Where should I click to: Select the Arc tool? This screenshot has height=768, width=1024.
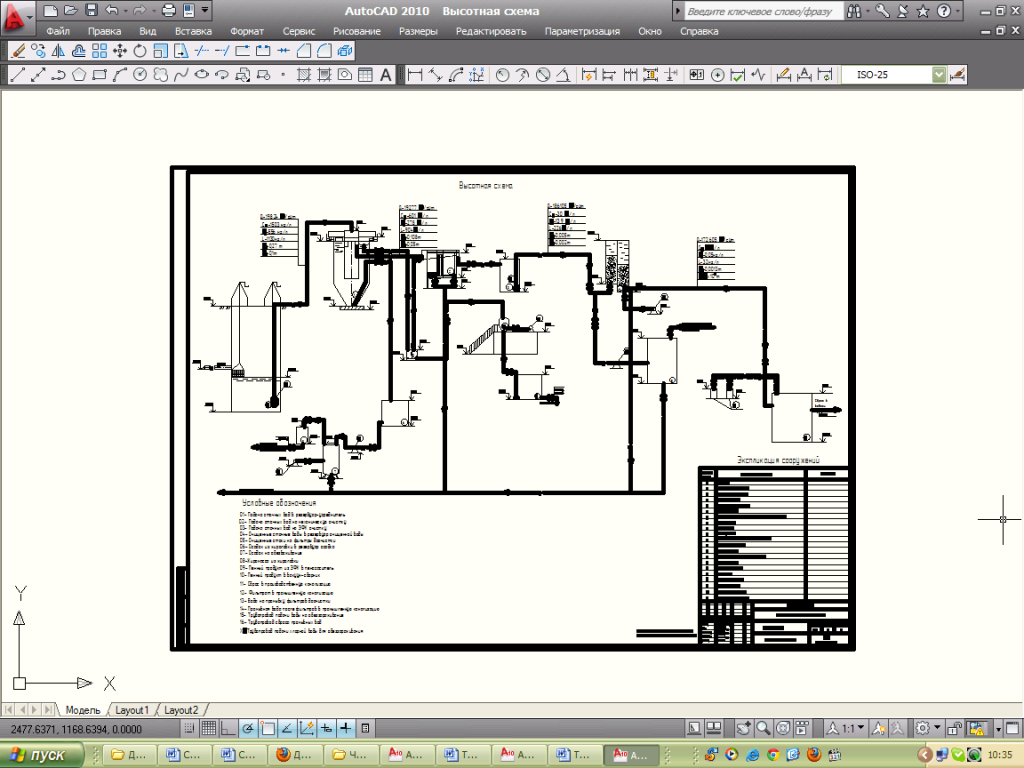point(120,75)
